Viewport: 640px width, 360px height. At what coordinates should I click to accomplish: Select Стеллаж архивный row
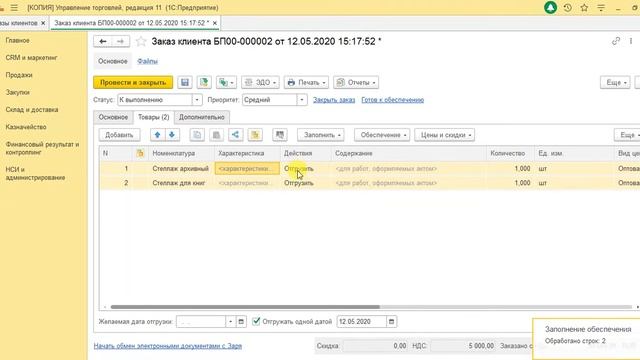coord(180,169)
